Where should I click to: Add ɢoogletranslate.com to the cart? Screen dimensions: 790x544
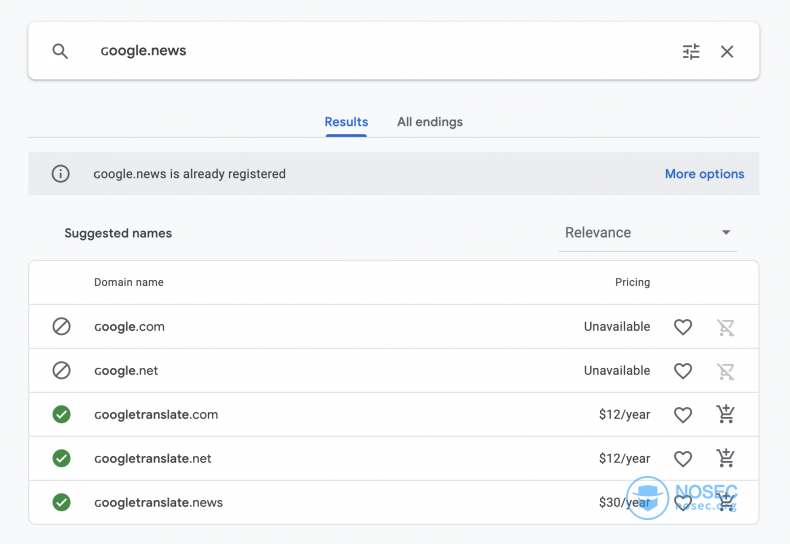pos(726,414)
